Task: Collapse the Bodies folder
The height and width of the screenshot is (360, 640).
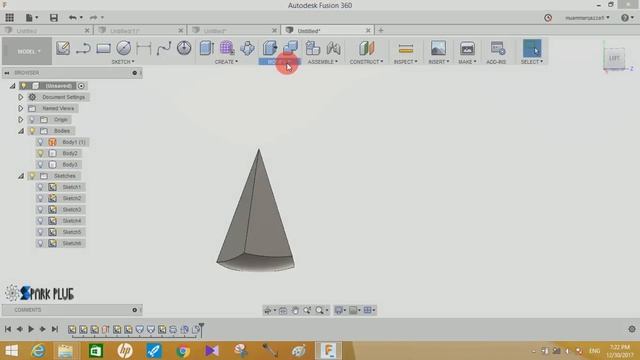Action: click(21, 131)
